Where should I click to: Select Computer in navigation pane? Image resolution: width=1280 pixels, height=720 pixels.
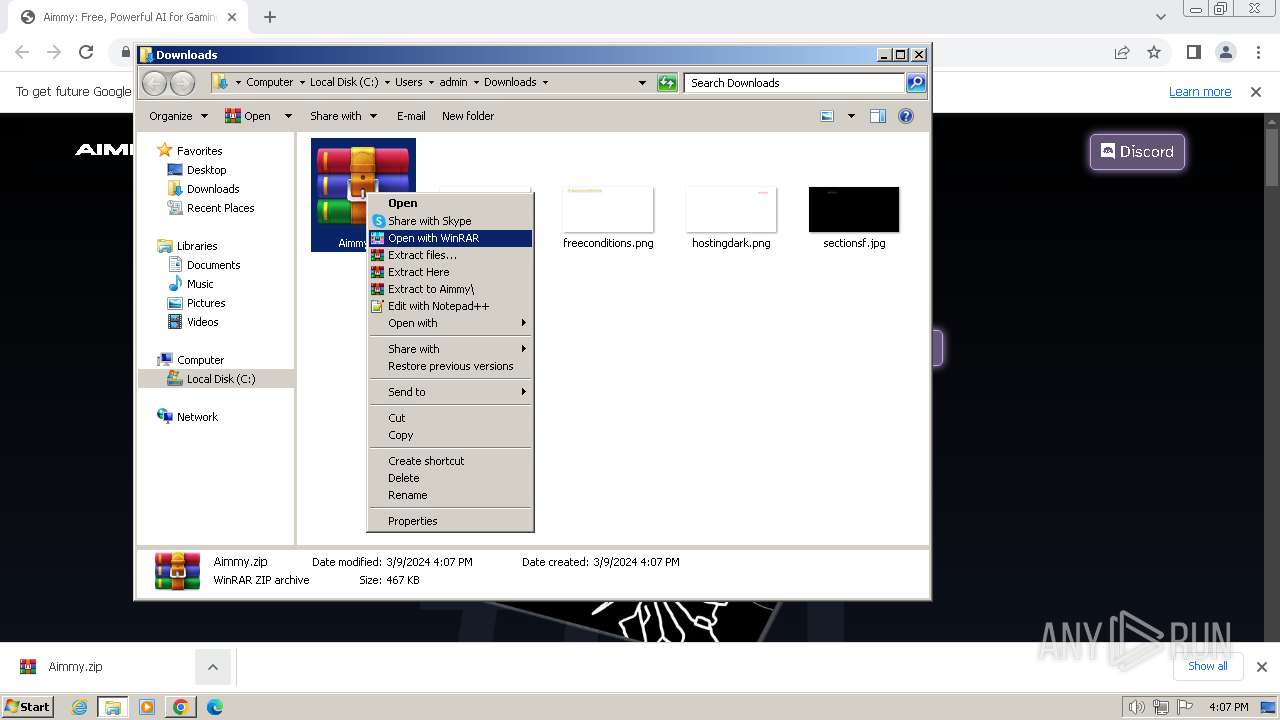click(200, 360)
